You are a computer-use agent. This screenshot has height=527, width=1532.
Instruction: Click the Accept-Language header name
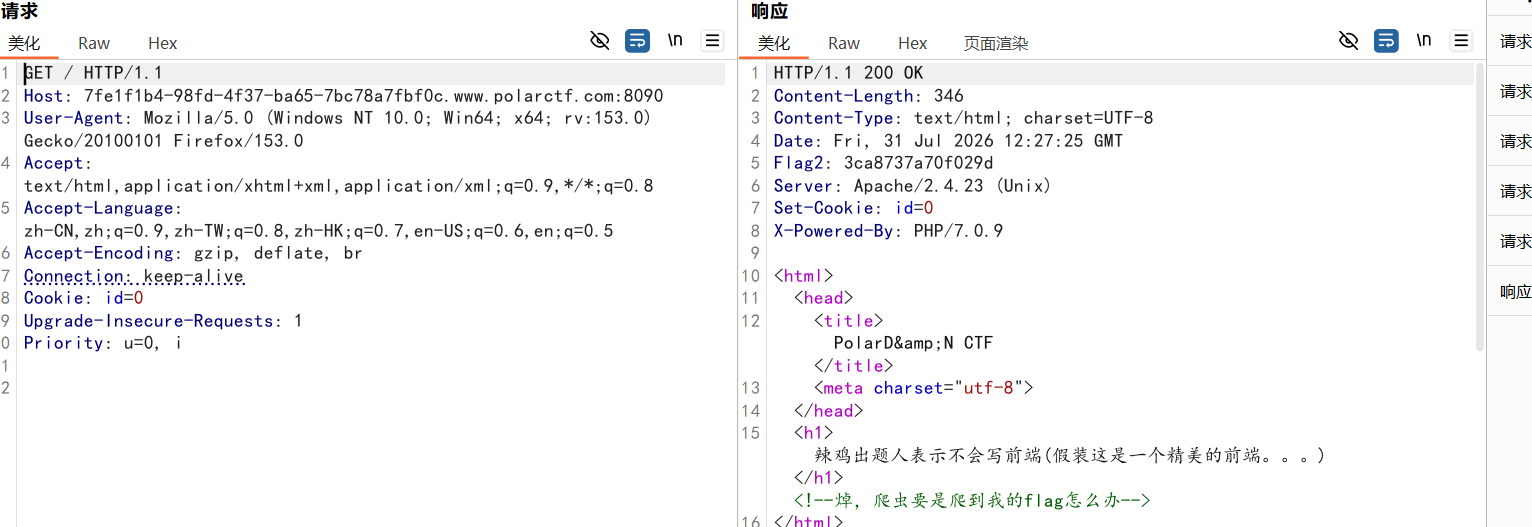[103, 208]
